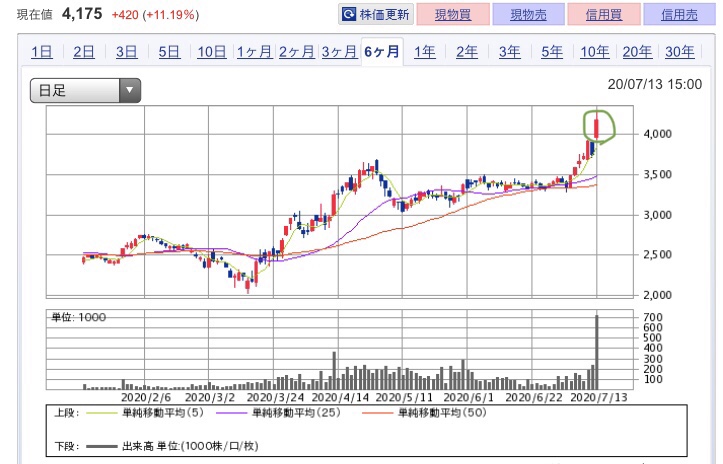Click the 単純移動平均(5) legend entry
This screenshot has width=723, height=464.
pyautogui.click(x=144, y=412)
